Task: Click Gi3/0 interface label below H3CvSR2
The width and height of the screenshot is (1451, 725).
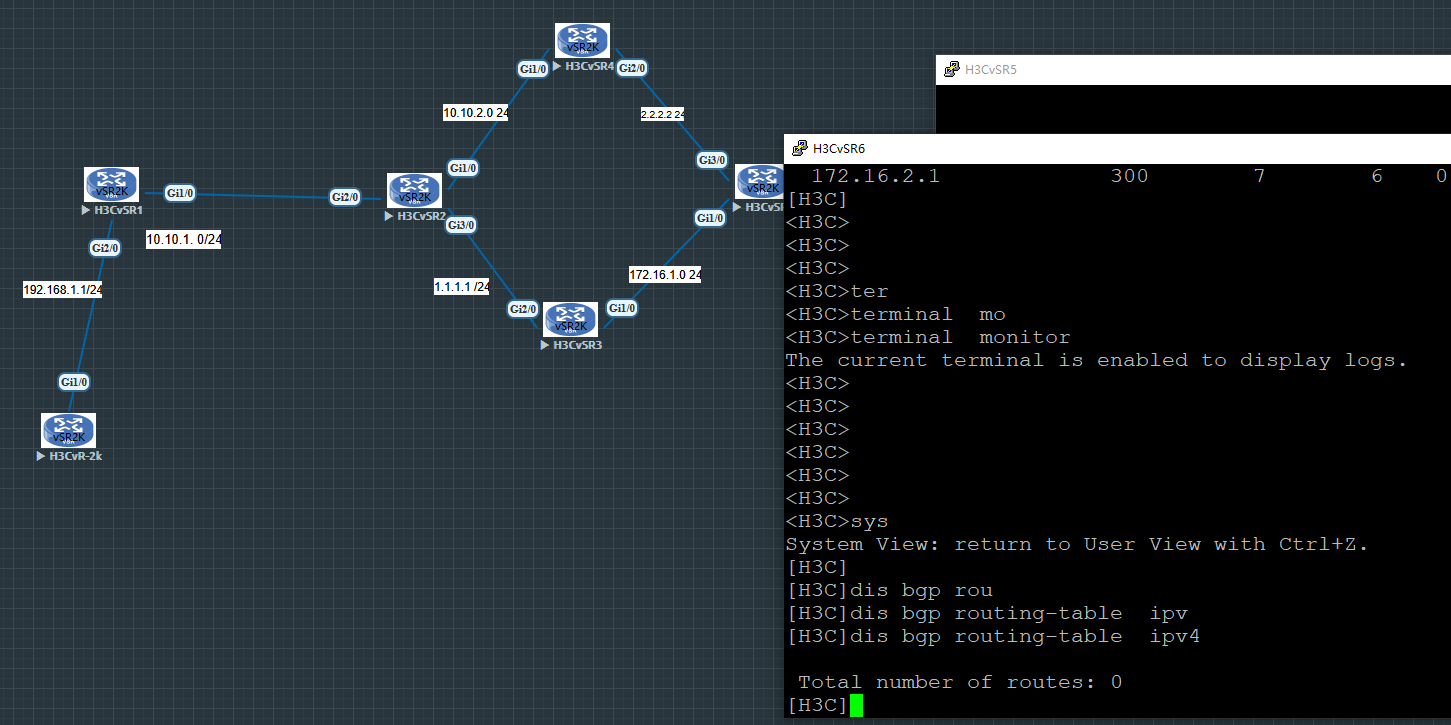Action: click(461, 225)
